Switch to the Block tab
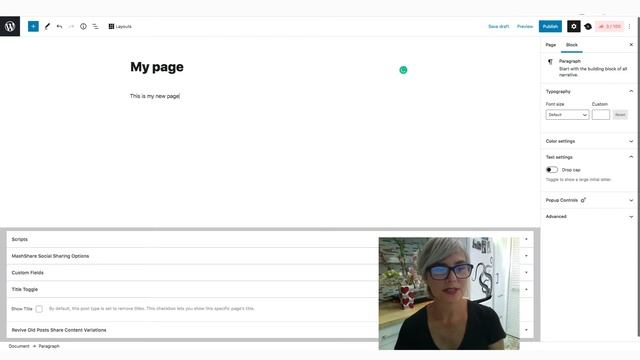Screen dimensions: 640x360 [x=571, y=45]
